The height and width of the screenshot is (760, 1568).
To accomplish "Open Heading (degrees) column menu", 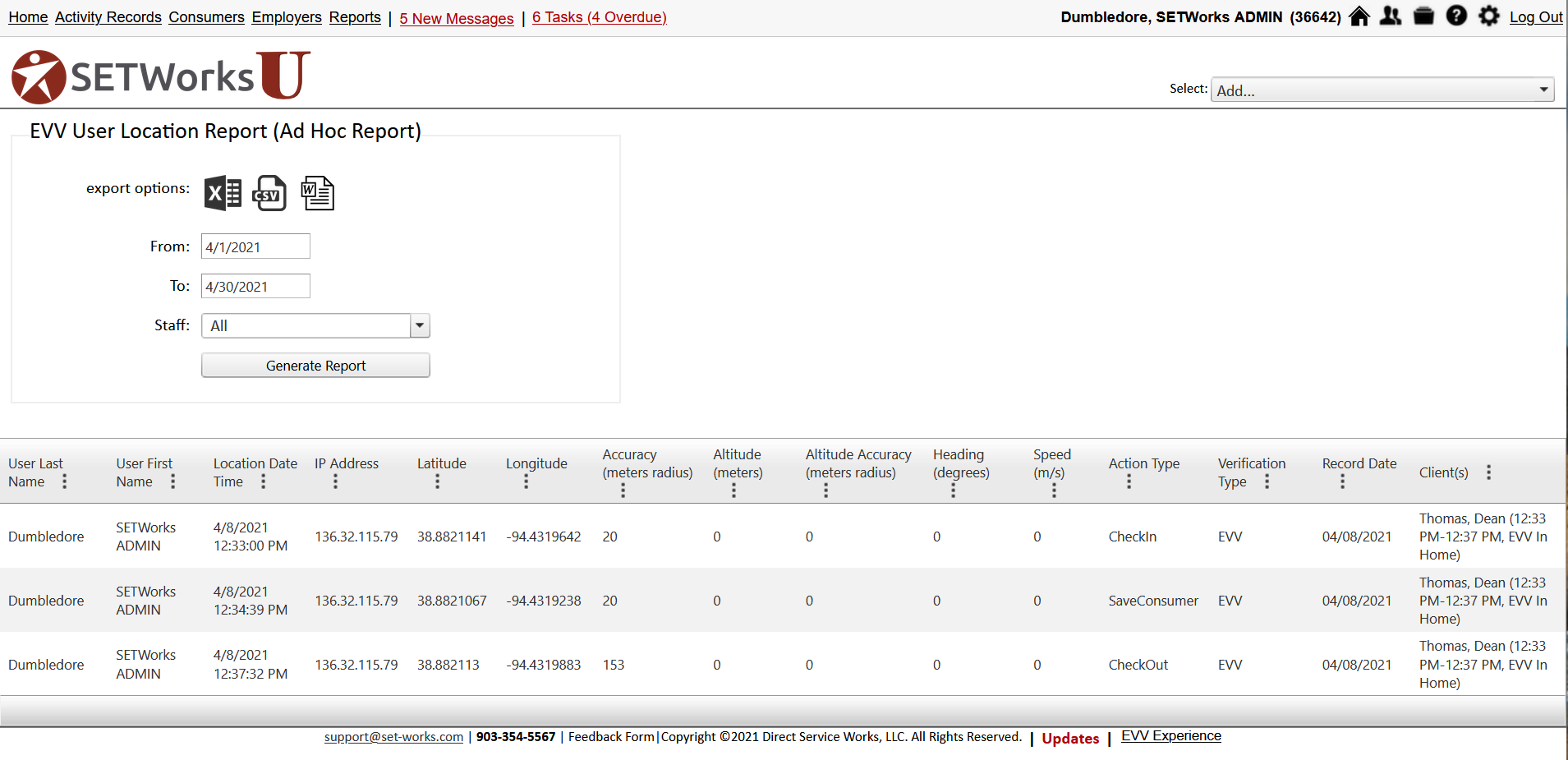I will (953, 491).
